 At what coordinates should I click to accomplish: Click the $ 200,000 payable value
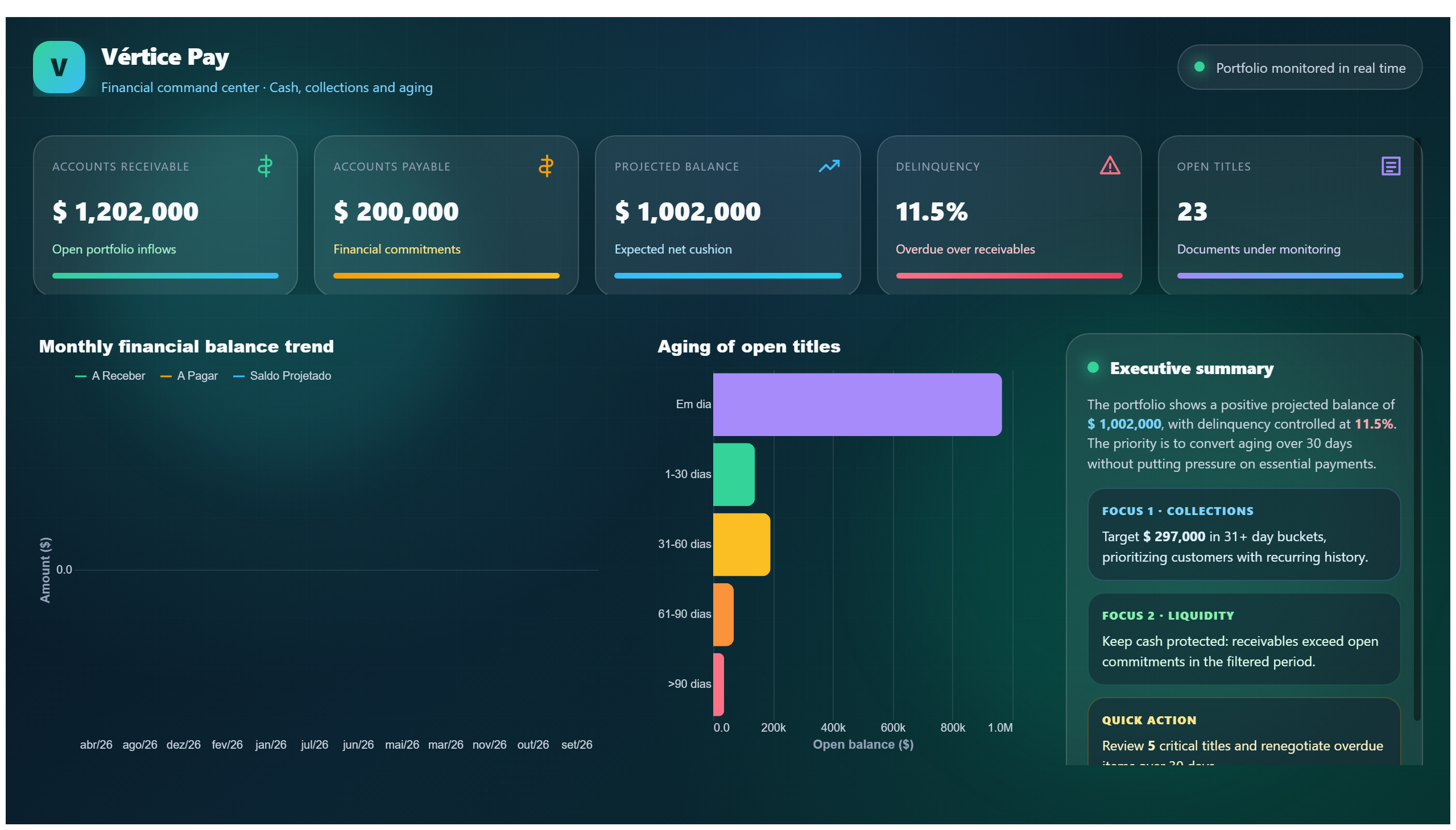click(x=396, y=212)
